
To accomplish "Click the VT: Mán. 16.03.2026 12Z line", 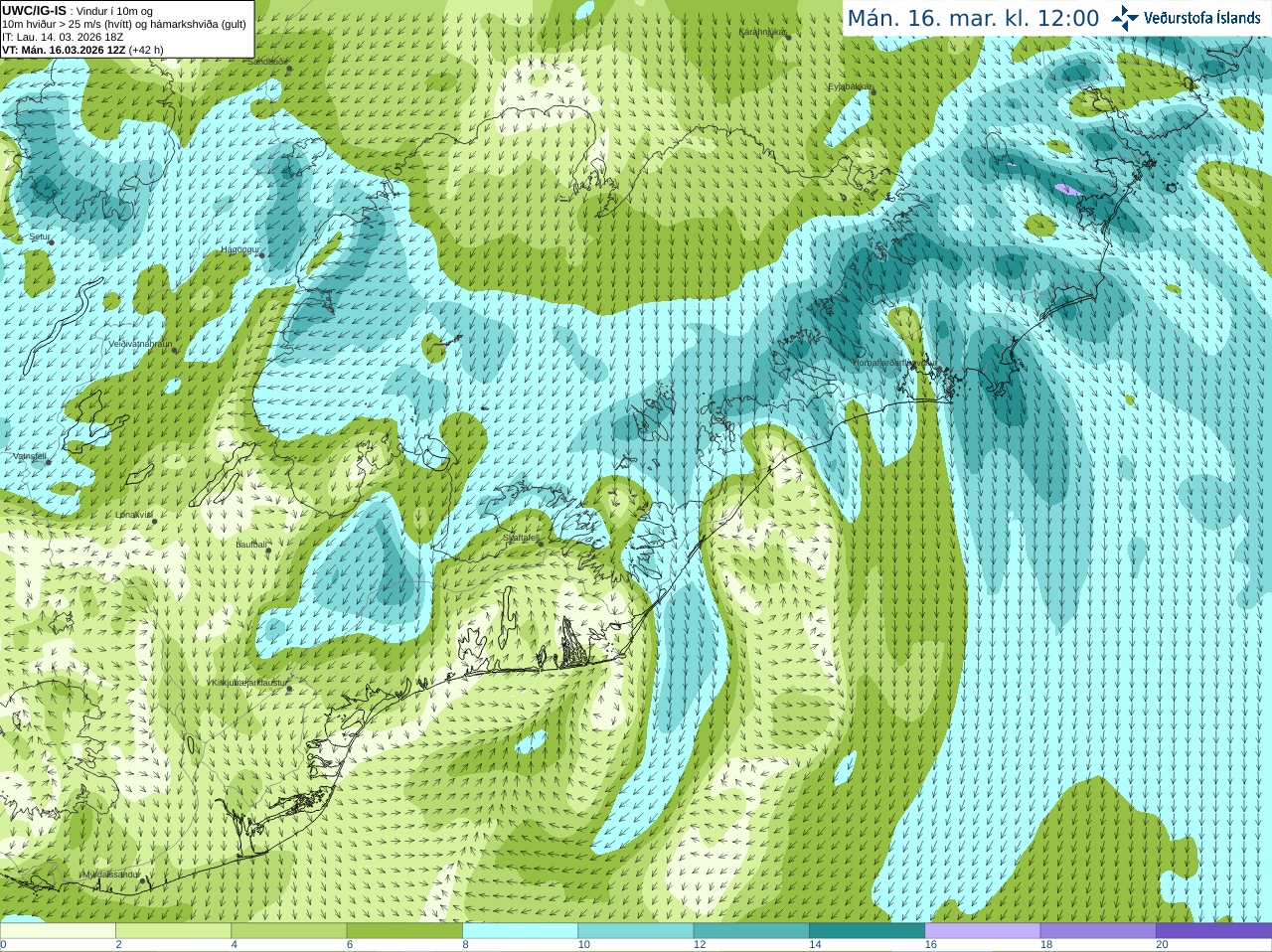I will pos(82,50).
